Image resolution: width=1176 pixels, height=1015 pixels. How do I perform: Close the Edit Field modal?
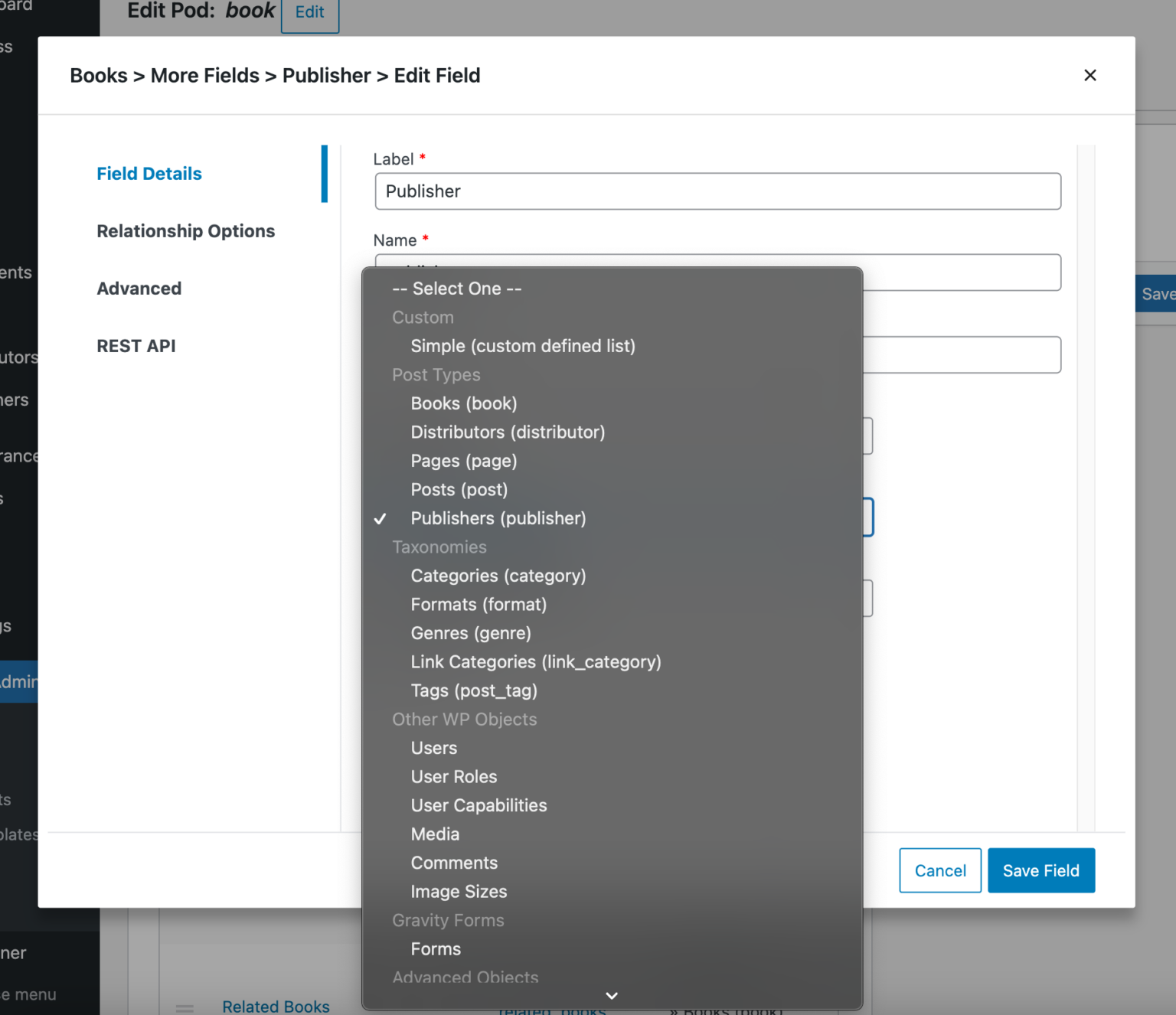click(1090, 75)
